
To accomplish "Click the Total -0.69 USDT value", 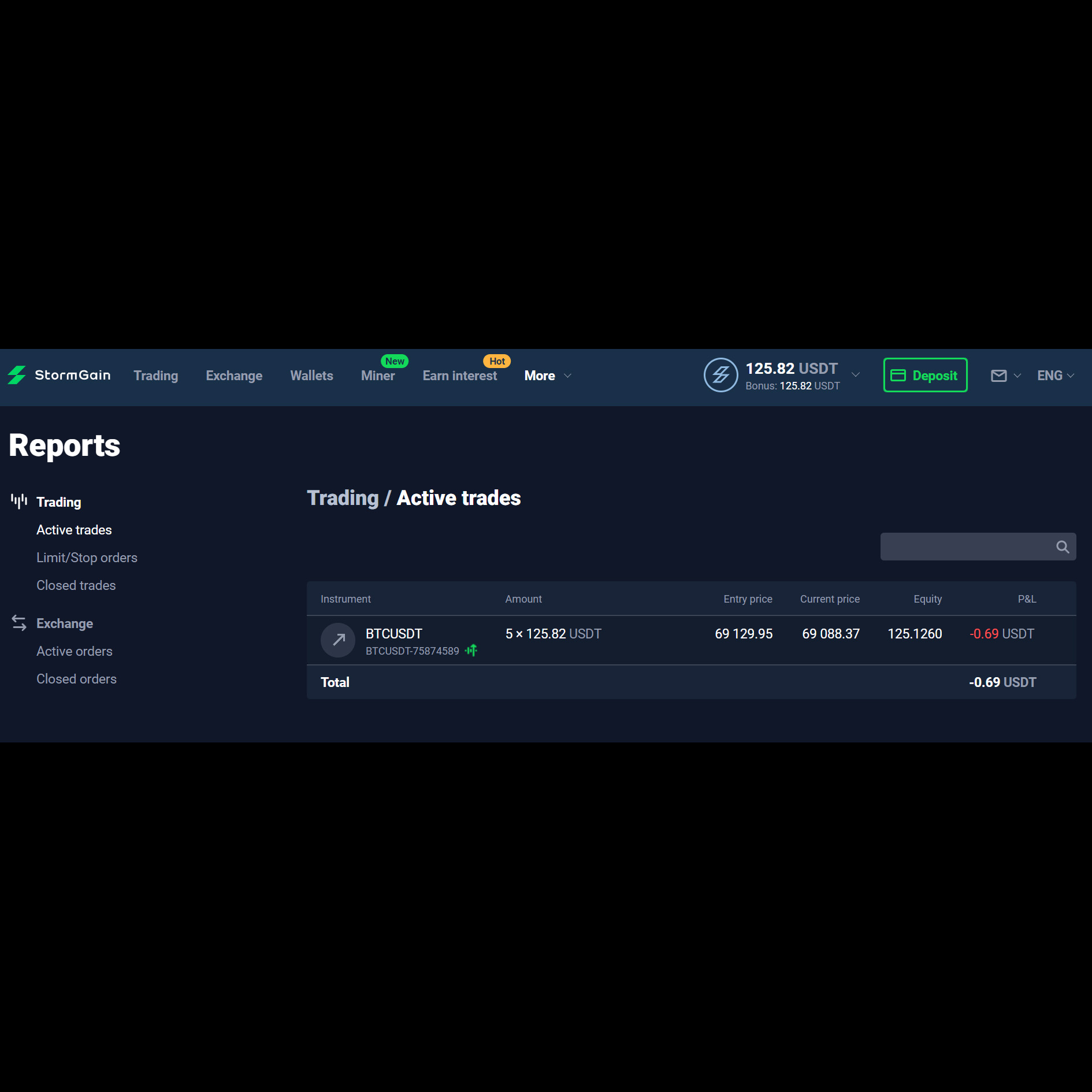I will [1002, 682].
